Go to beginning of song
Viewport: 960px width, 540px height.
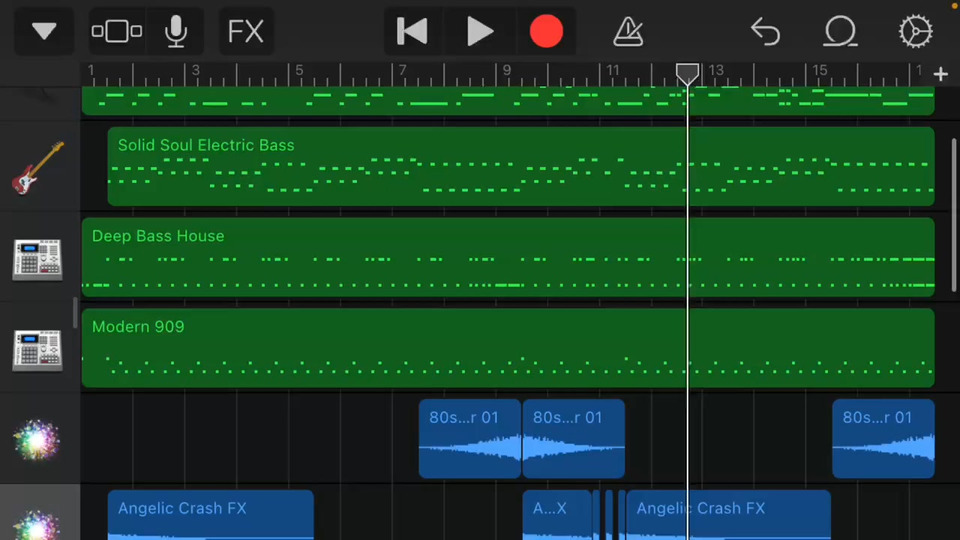[x=412, y=31]
